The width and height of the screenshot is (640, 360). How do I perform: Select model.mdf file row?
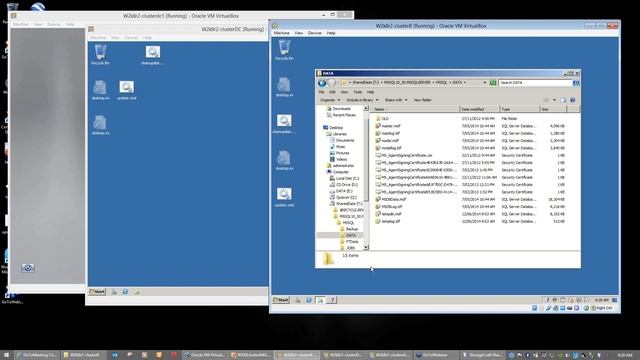coord(470,140)
